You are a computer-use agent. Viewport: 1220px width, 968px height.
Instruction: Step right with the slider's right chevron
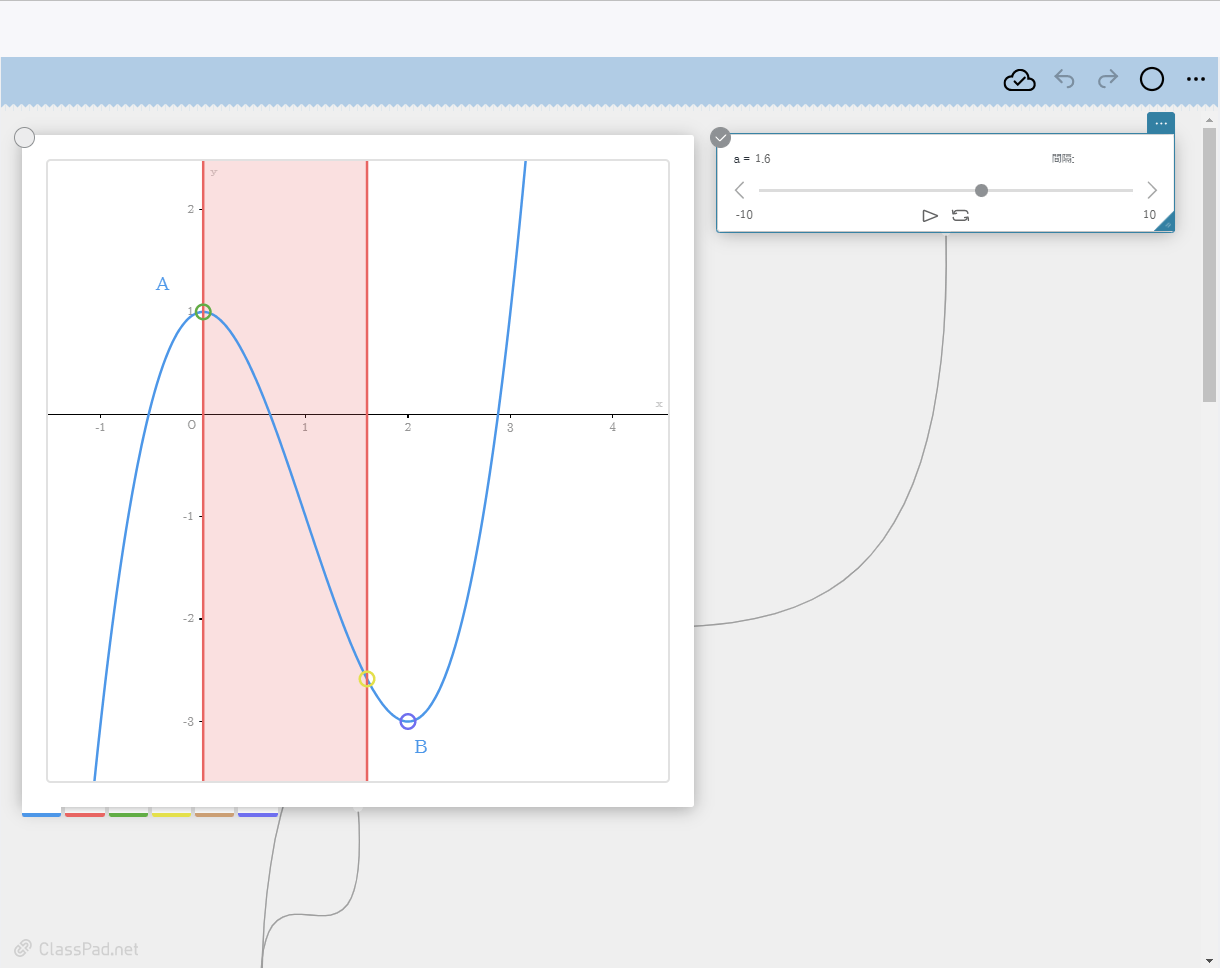[1152, 190]
